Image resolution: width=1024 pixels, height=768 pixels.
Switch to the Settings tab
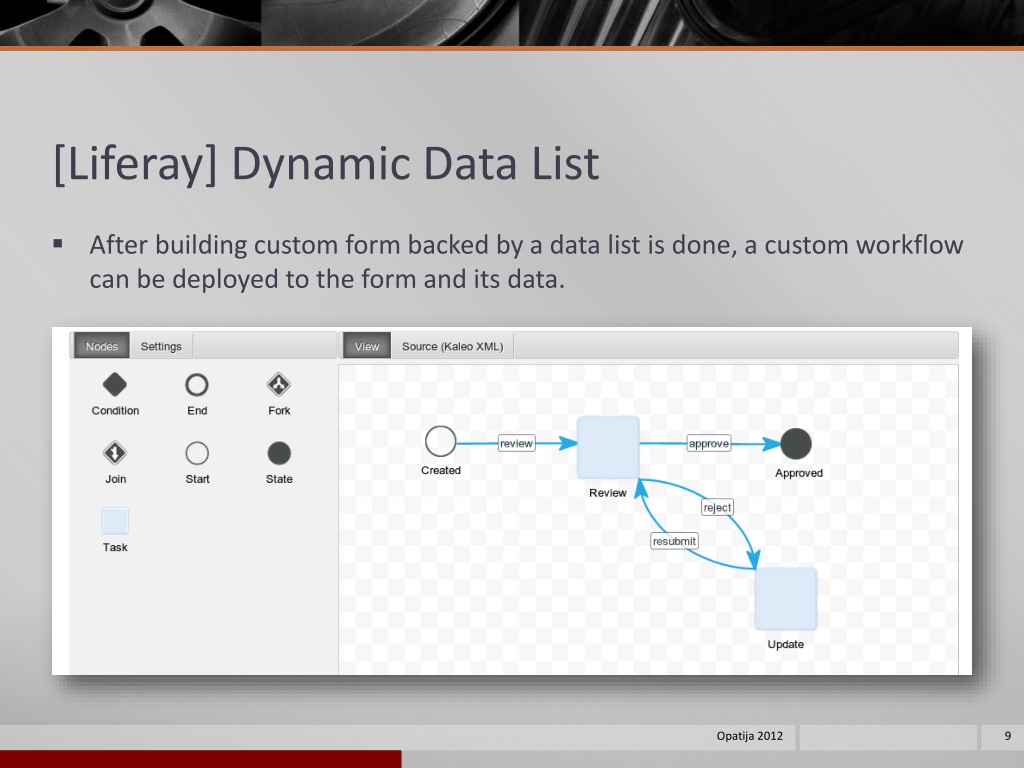[x=161, y=347]
